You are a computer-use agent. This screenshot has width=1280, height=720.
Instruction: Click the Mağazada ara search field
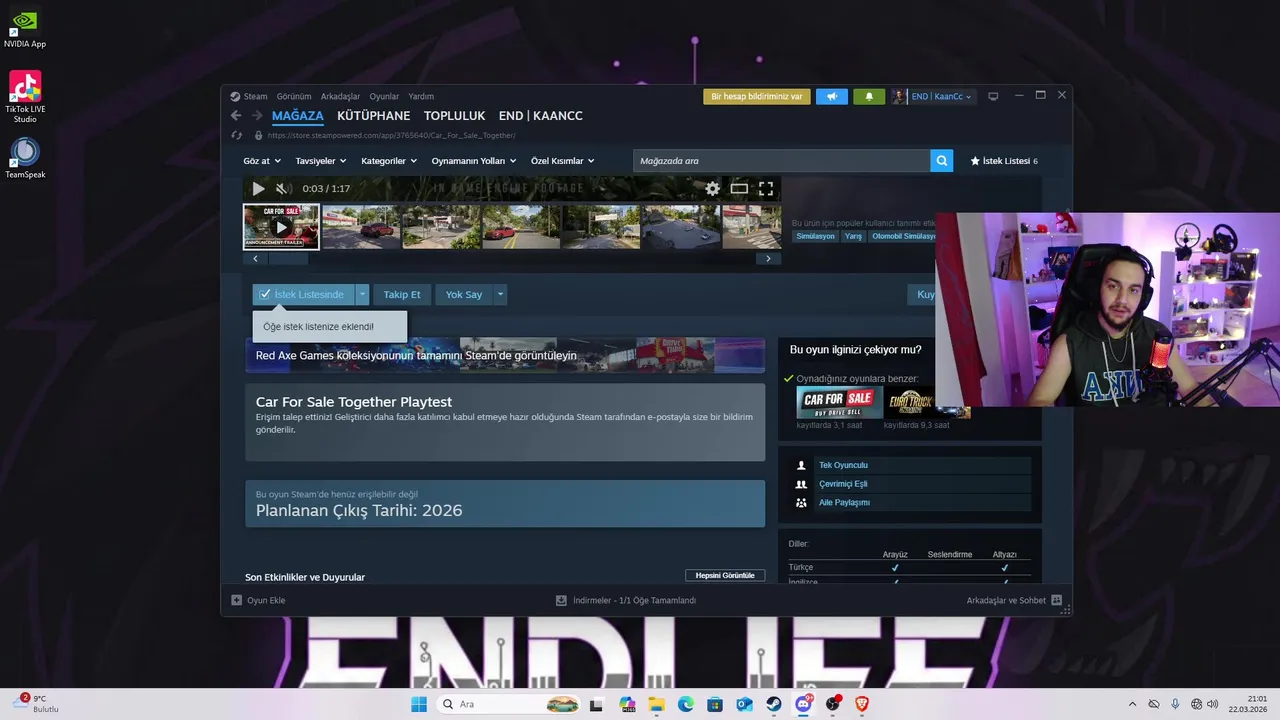781,160
